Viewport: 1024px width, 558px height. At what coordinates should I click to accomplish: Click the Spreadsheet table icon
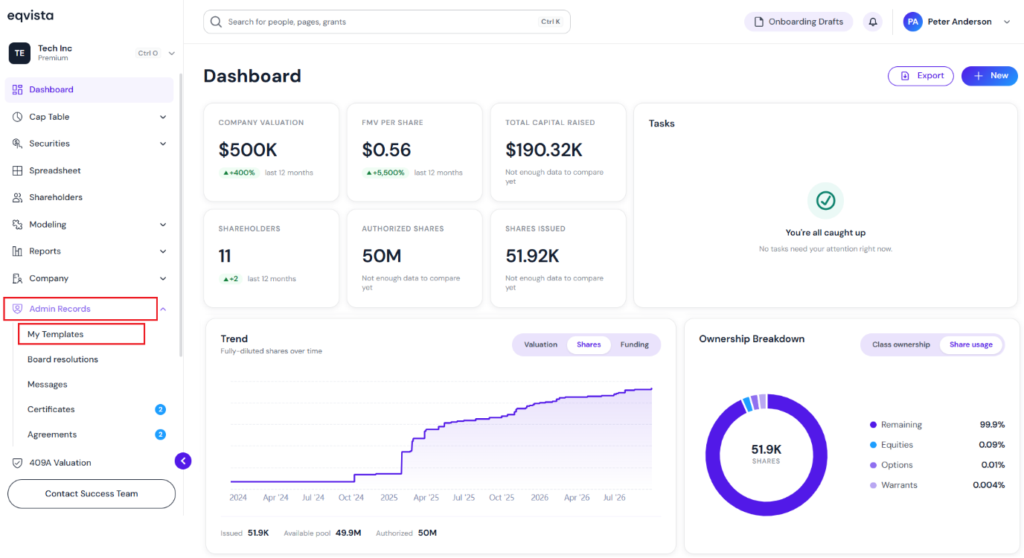click(18, 171)
